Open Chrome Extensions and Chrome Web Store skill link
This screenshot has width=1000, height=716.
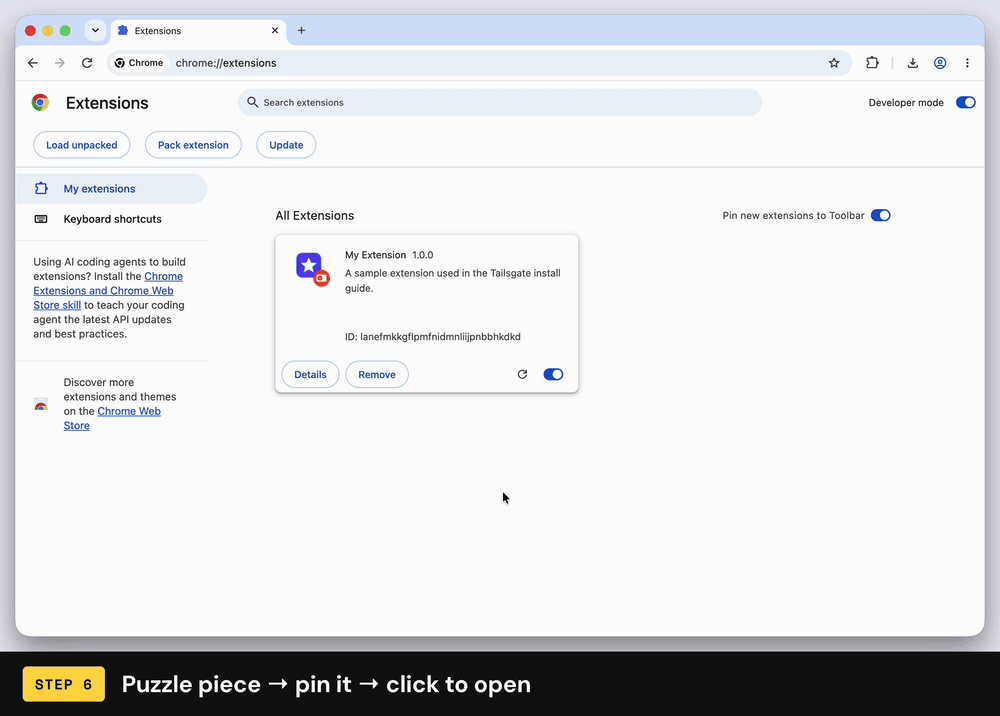click(107, 291)
